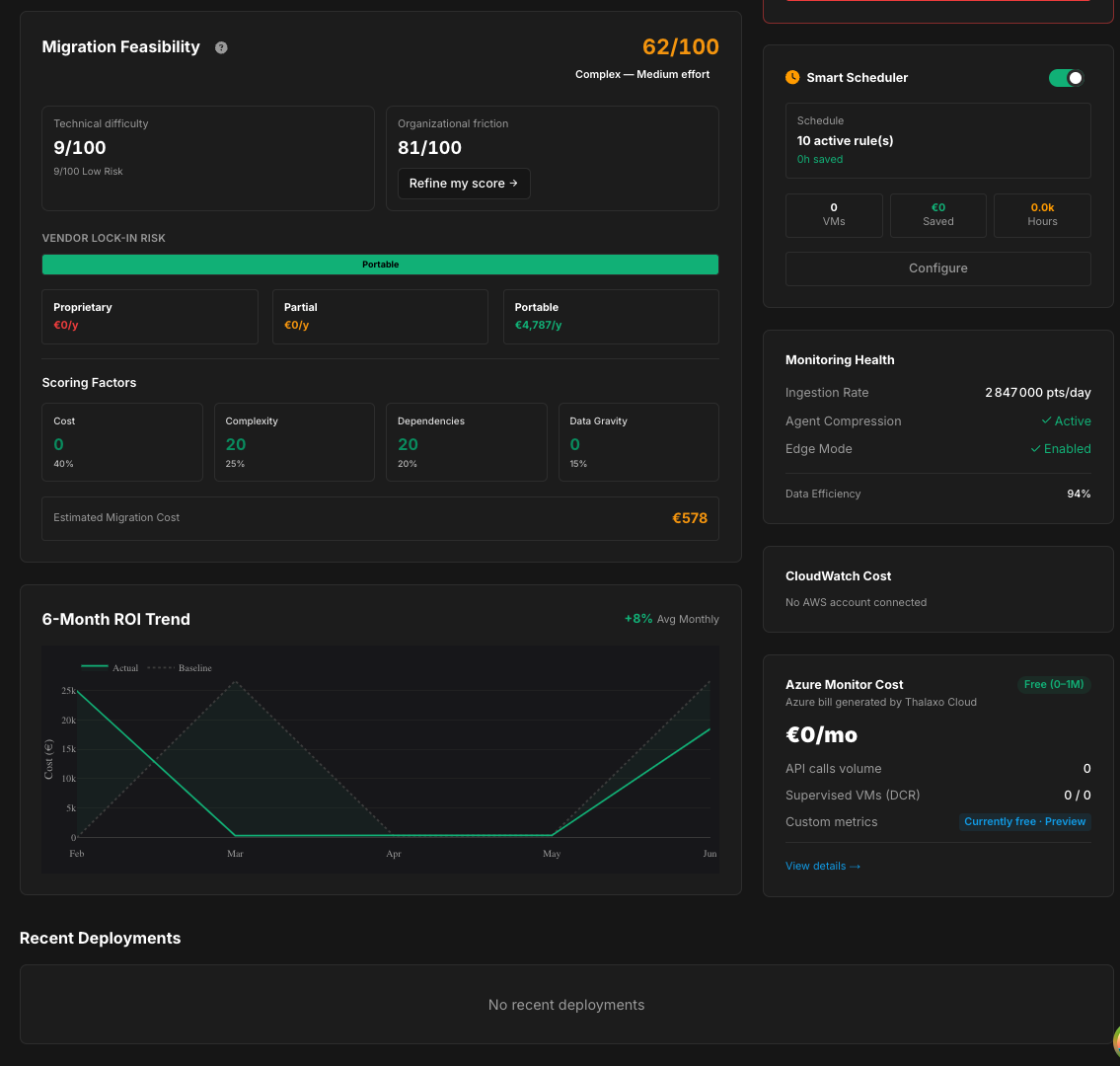Click the Ingestion Rate 2 847 000 pts/day value
This screenshot has width=1120, height=1066.
1038,393
